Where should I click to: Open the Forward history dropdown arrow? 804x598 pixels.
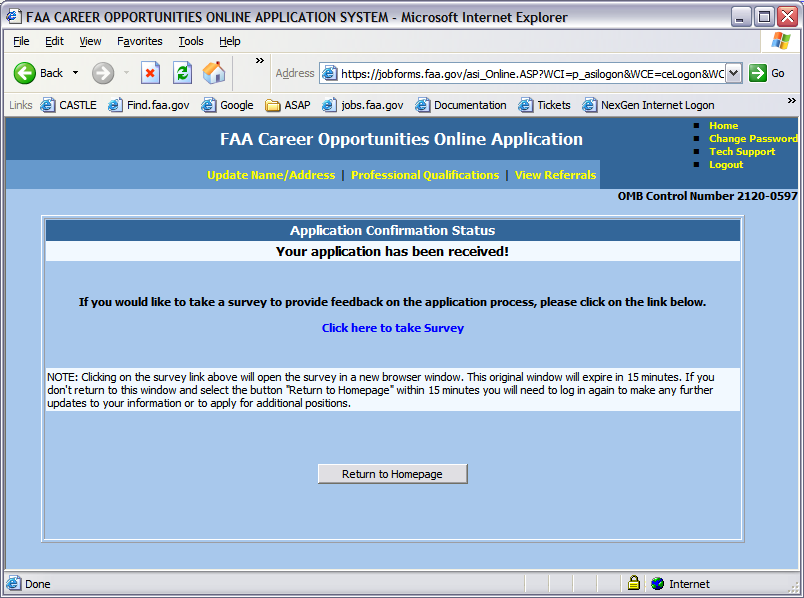tap(126, 73)
